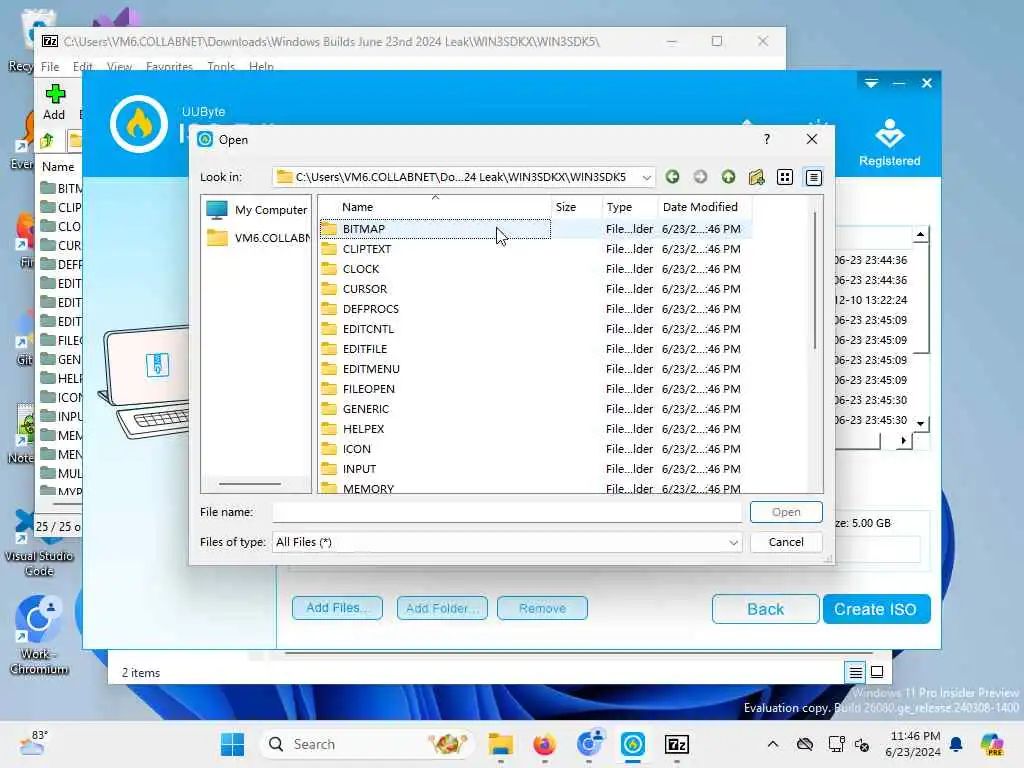
Task: Click the File name input field
Action: pos(507,512)
